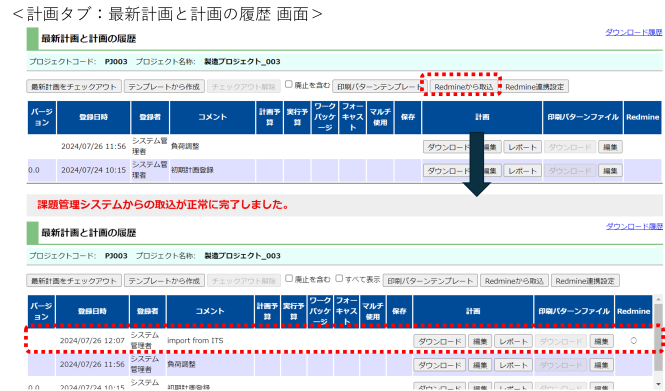Download plan for import from ITS row
The height and width of the screenshot is (391, 665).
coord(439,341)
